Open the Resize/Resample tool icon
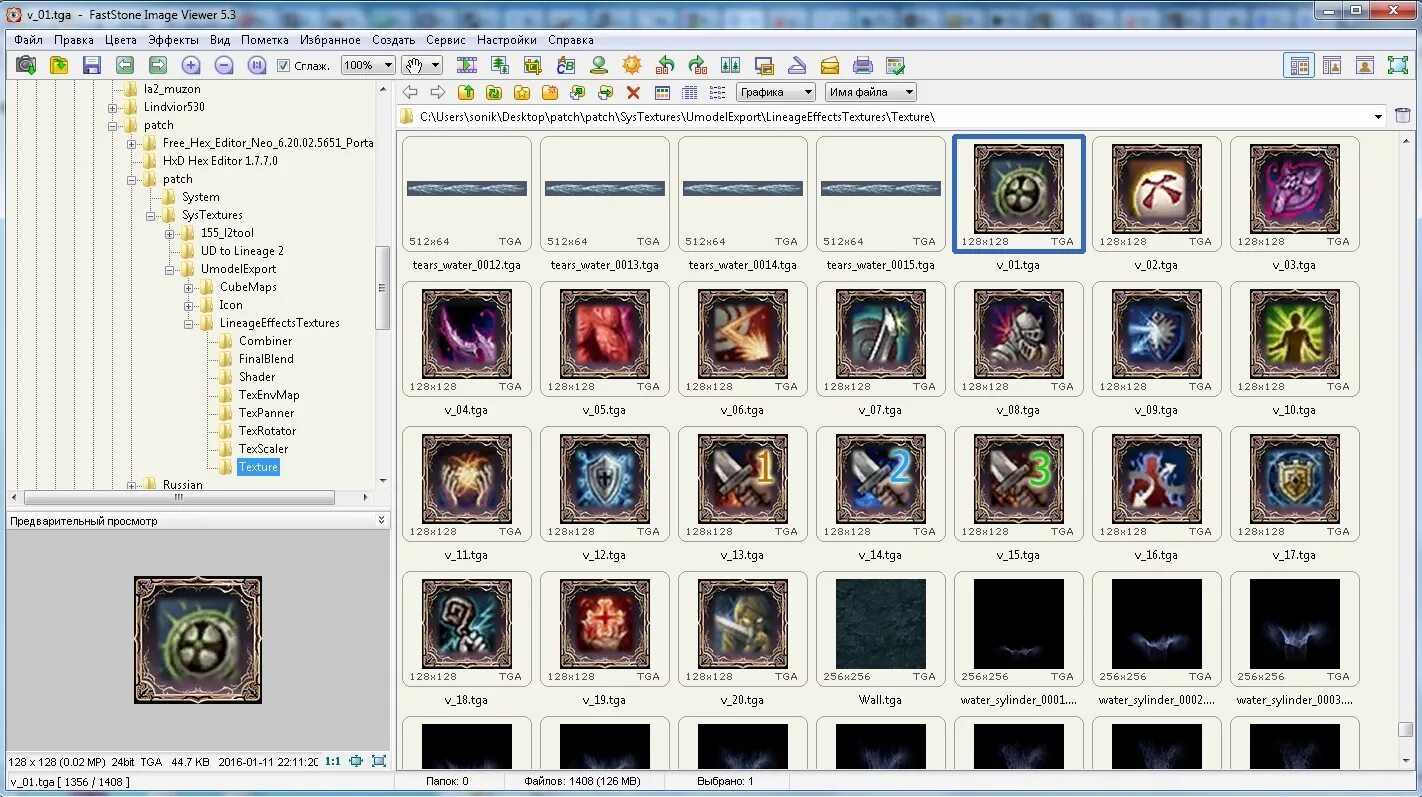Viewport: 1422px width, 797px height. tap(500, 65)
